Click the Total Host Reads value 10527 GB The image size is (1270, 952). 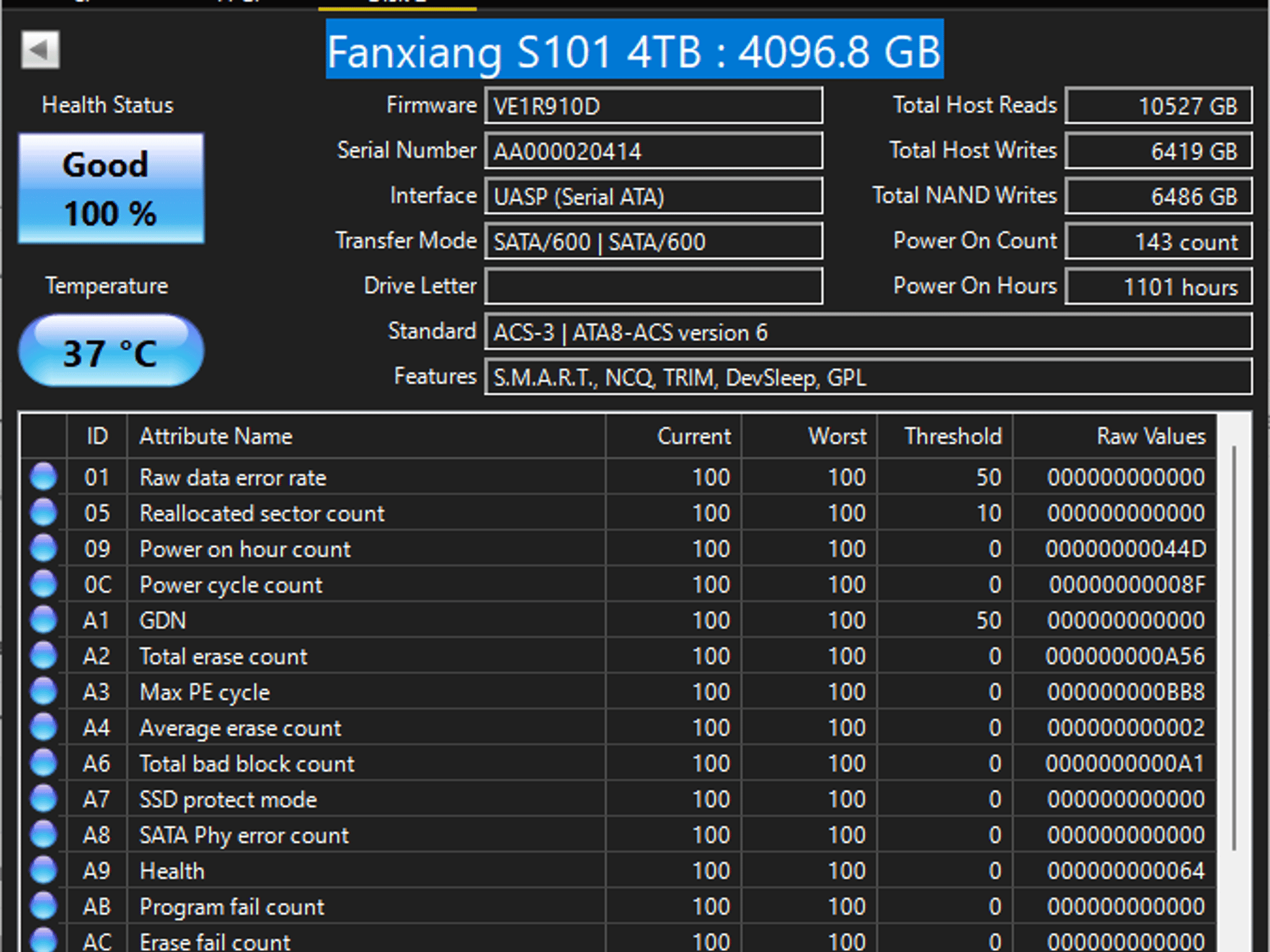pyautogui.click(x=1158, y=106)
